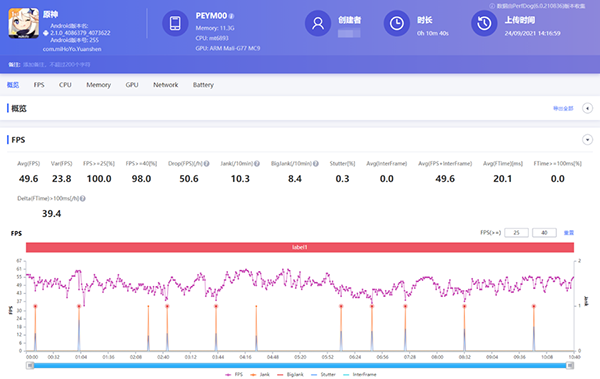Open the Battery tab
This screenshot has height=379, width=600.
203,85
